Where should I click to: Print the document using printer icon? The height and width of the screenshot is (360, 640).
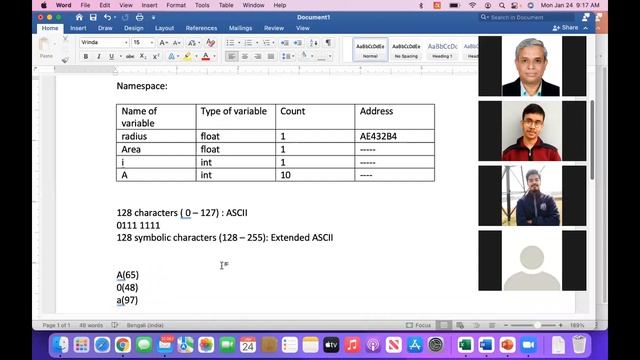pos(140,17)
